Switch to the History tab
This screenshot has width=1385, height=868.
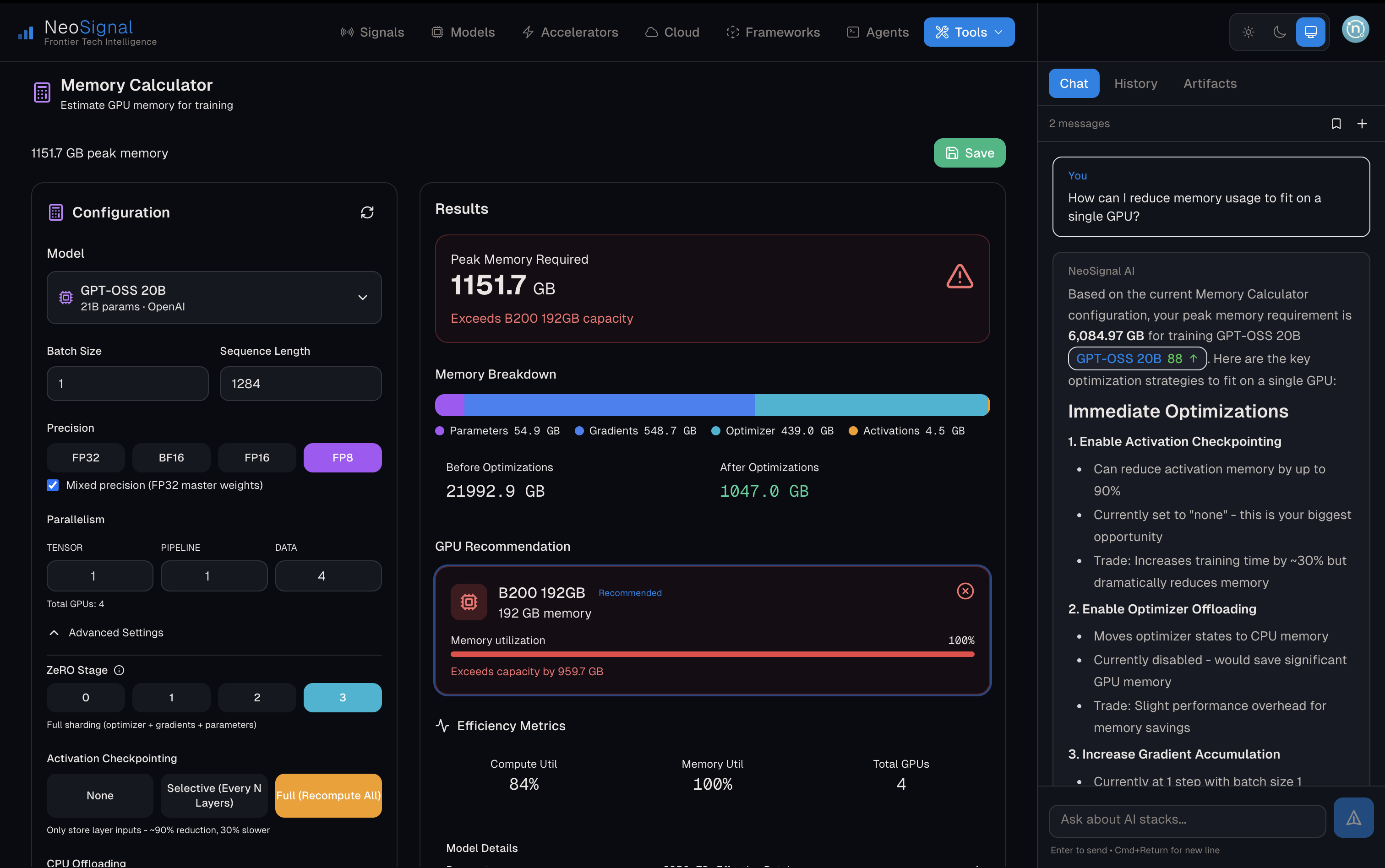click(x=1135, y=83)
